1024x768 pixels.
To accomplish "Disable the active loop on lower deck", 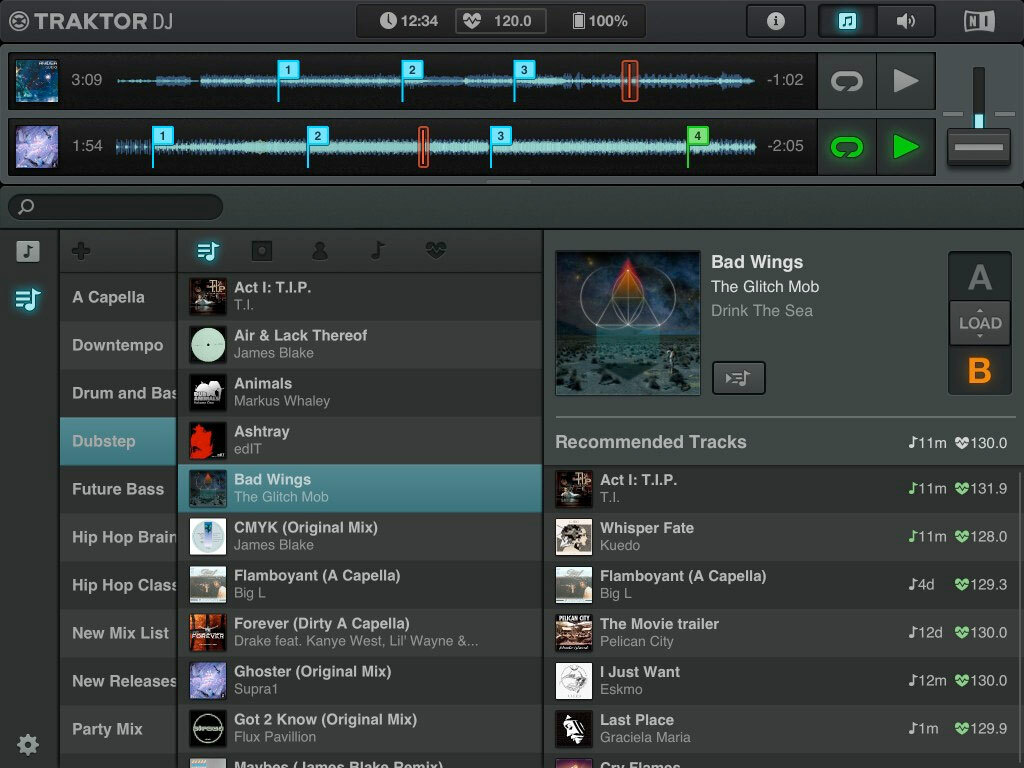I will point(846,147).
